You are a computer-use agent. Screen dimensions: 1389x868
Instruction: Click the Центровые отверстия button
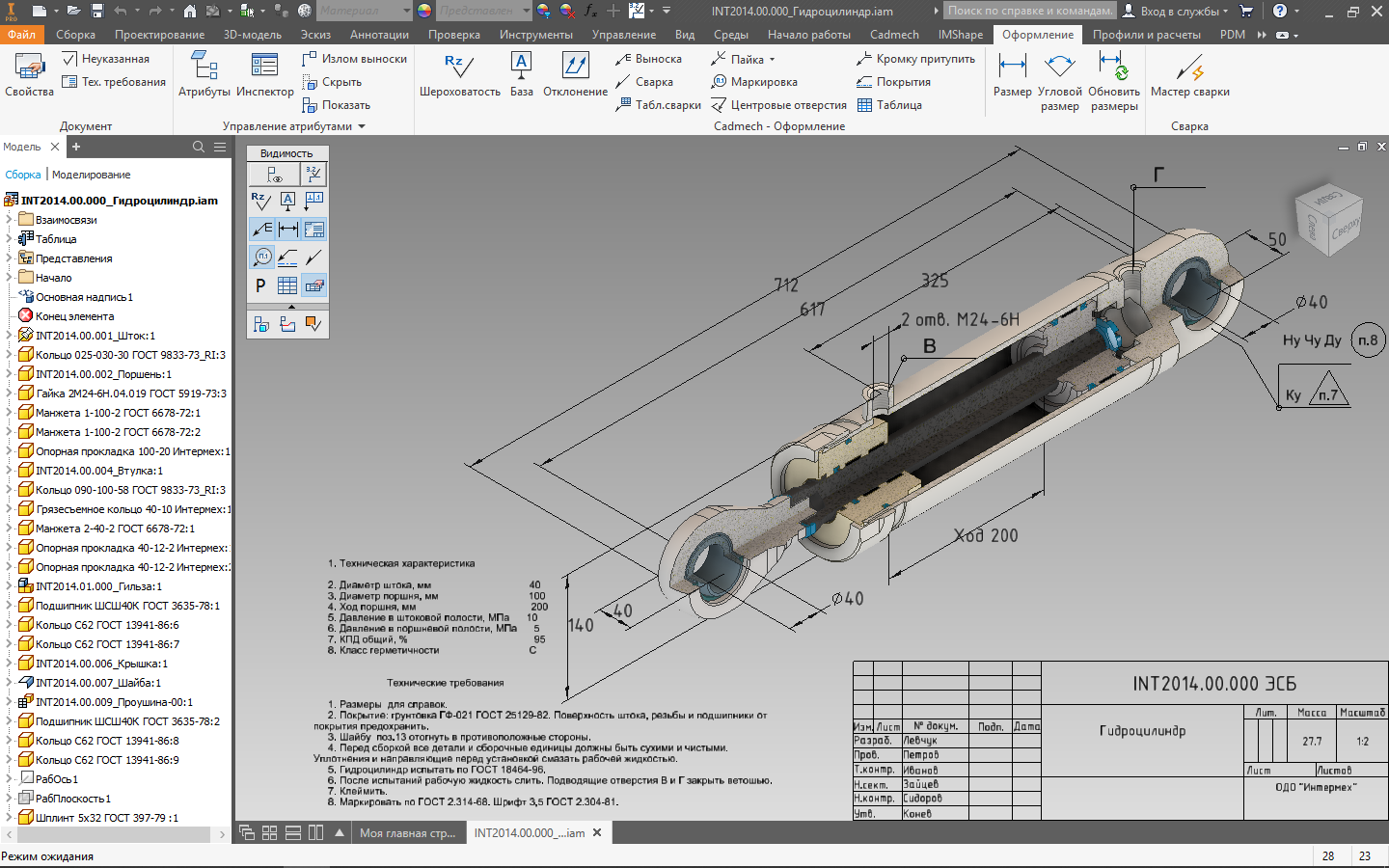coord(779,105)
